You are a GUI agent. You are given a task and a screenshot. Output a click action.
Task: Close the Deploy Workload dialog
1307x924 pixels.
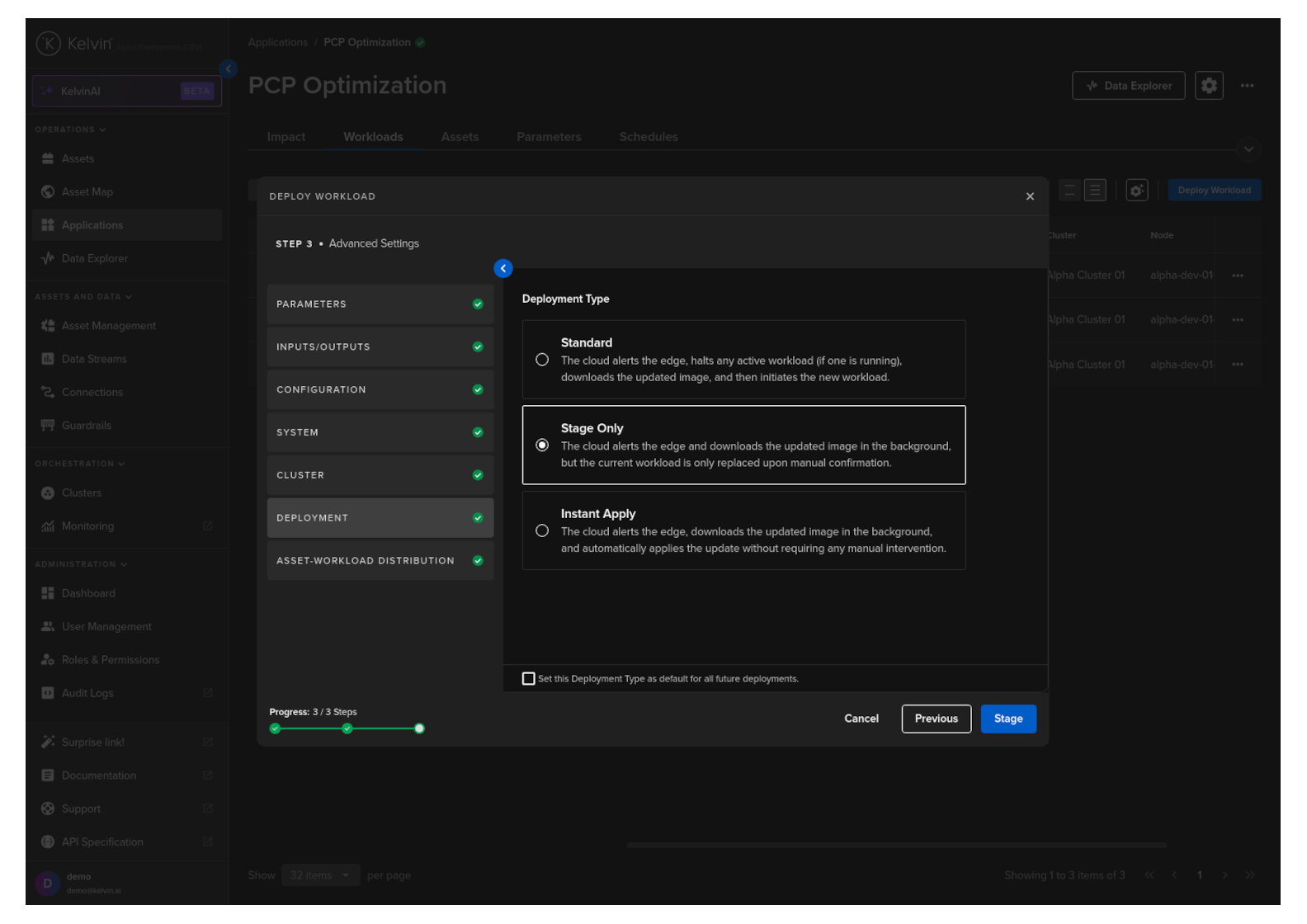point(1029,196)
